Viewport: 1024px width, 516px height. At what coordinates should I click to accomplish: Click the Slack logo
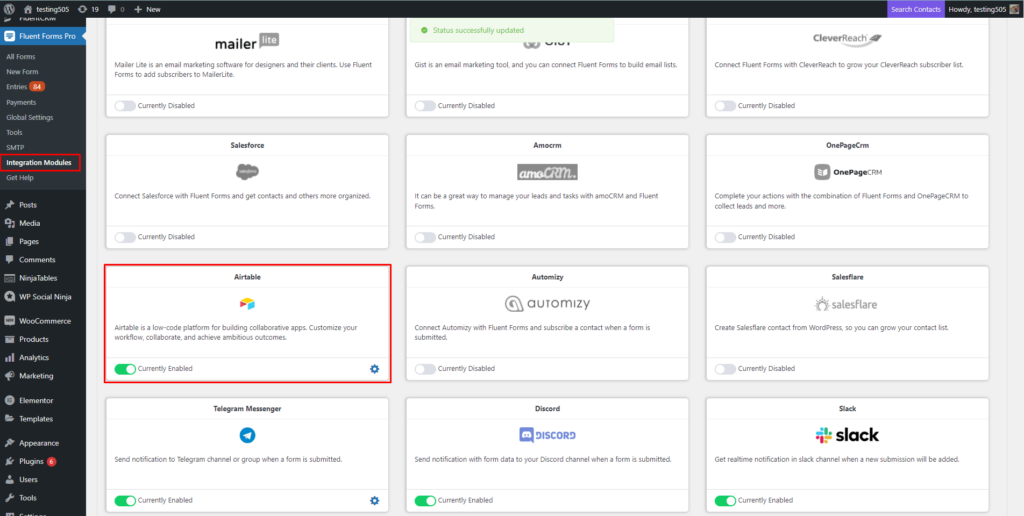(x=847, y=435)
